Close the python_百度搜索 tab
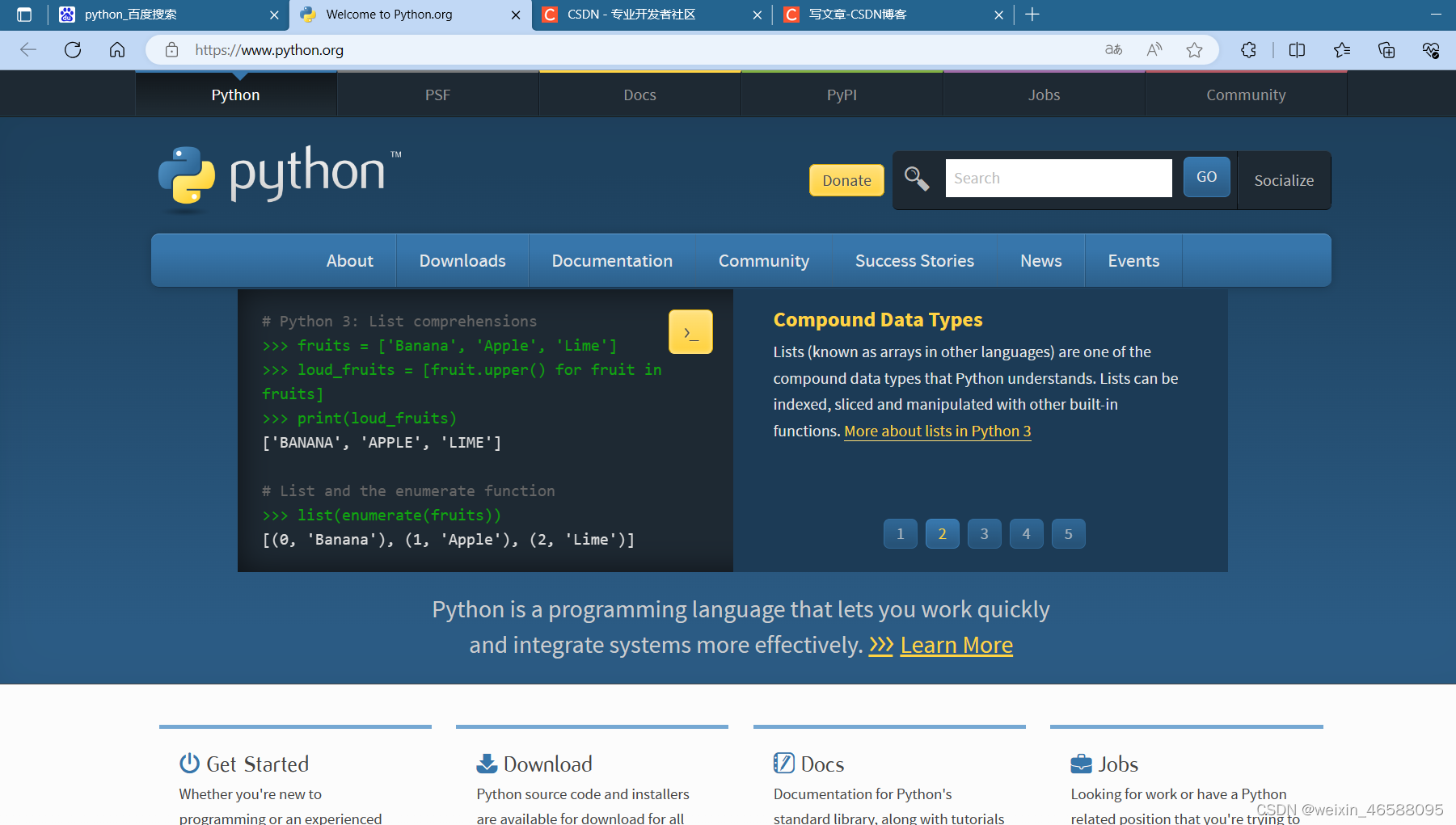The height and width of the screenshot is (825, 1456). (x=274, y=15)
